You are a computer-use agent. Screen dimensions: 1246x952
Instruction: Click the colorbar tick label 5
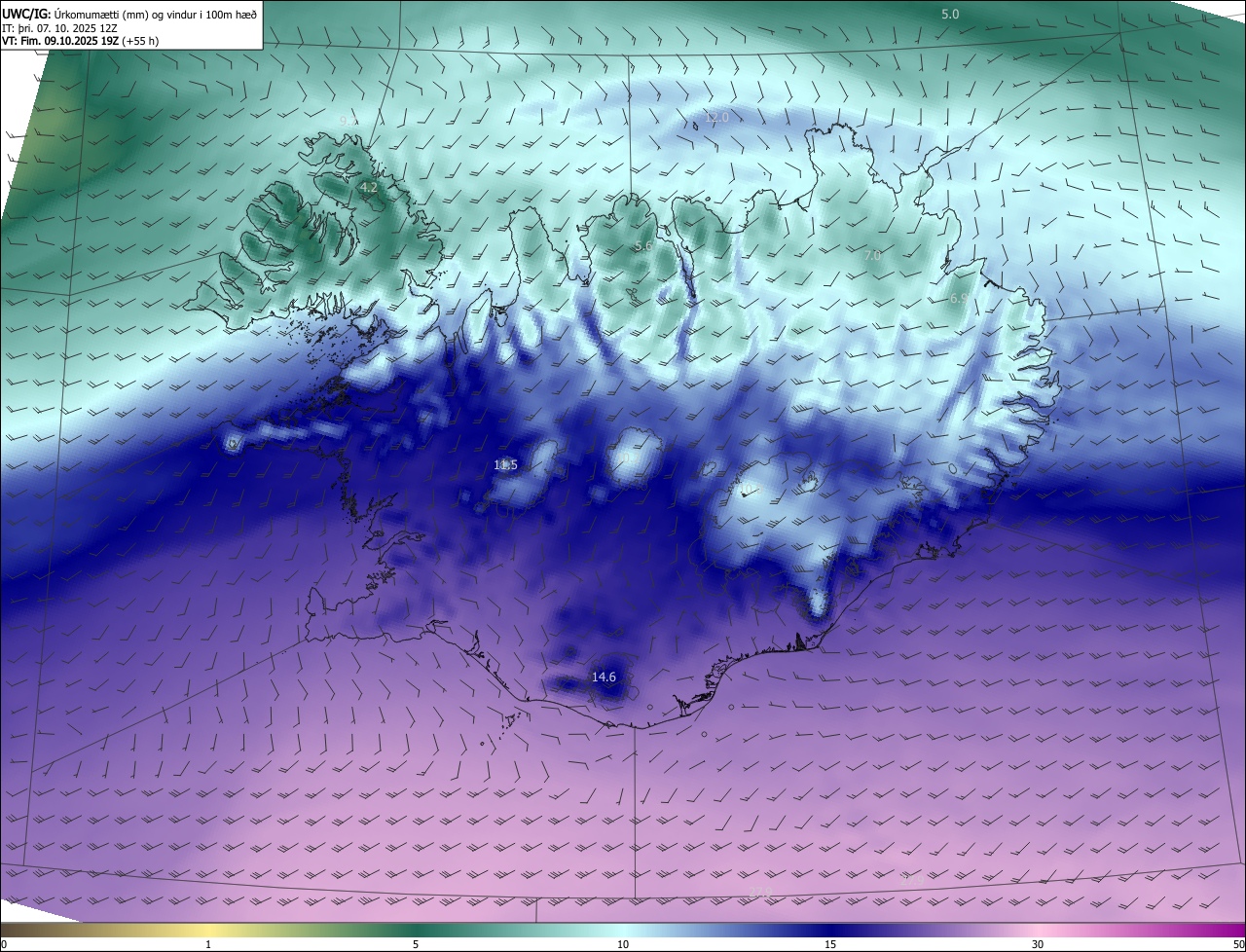tap(416, 944)
